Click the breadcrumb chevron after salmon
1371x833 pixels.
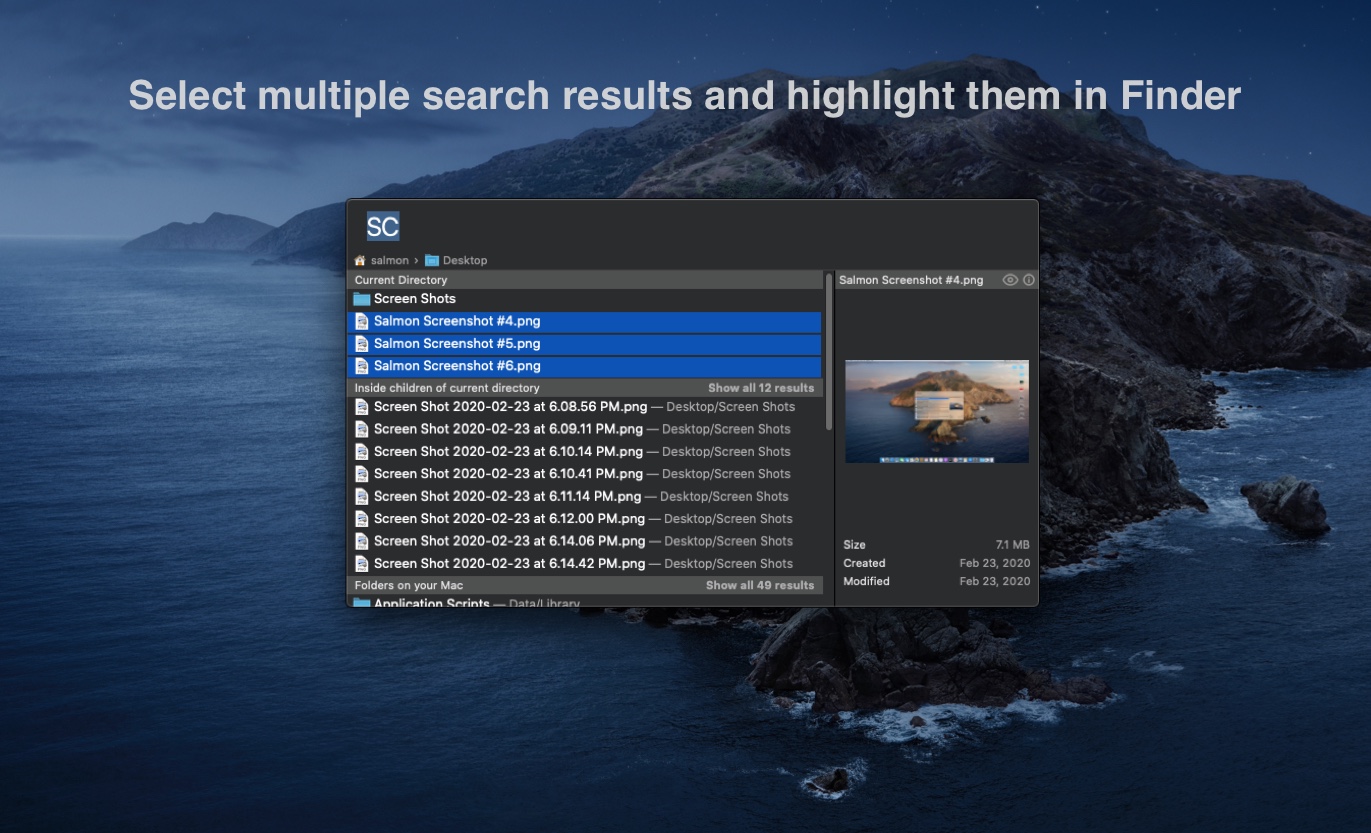[x=416, y=260]
